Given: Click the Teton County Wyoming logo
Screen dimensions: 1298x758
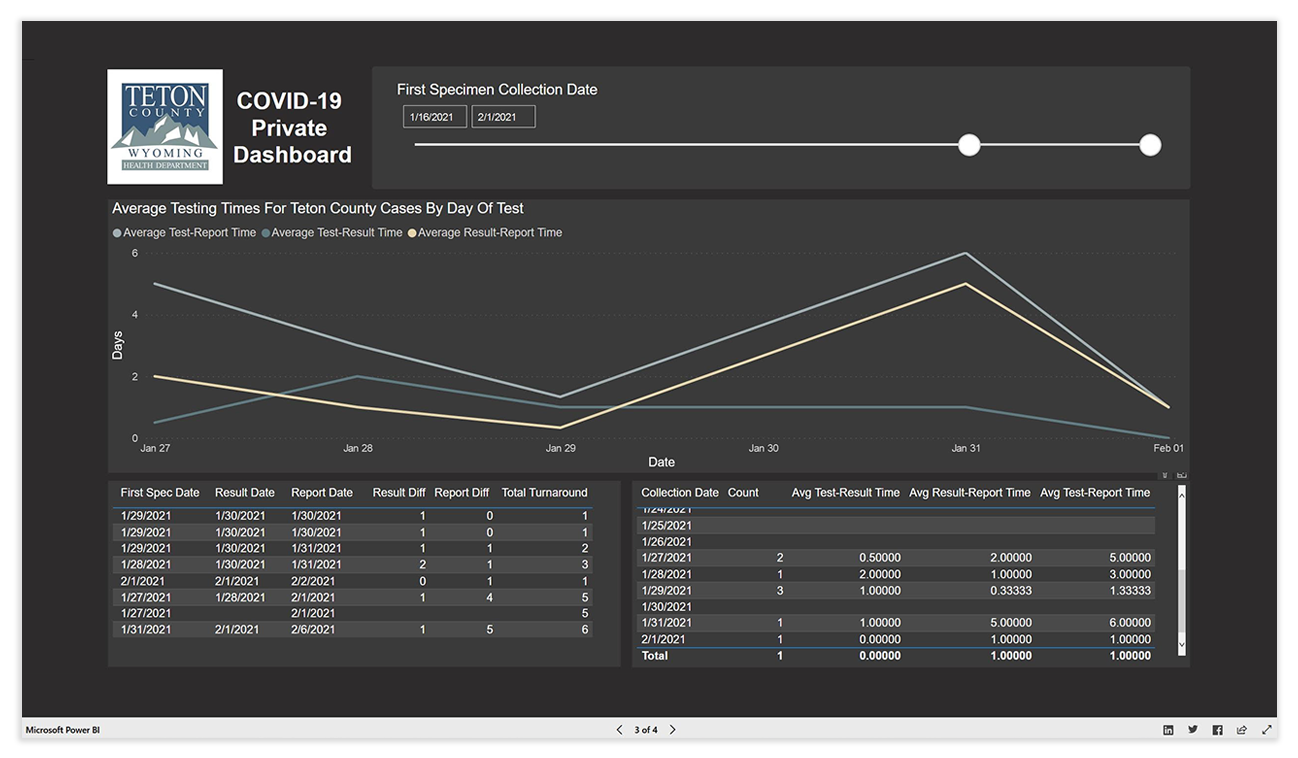Looking at the screenshot, I should point(165,126).
